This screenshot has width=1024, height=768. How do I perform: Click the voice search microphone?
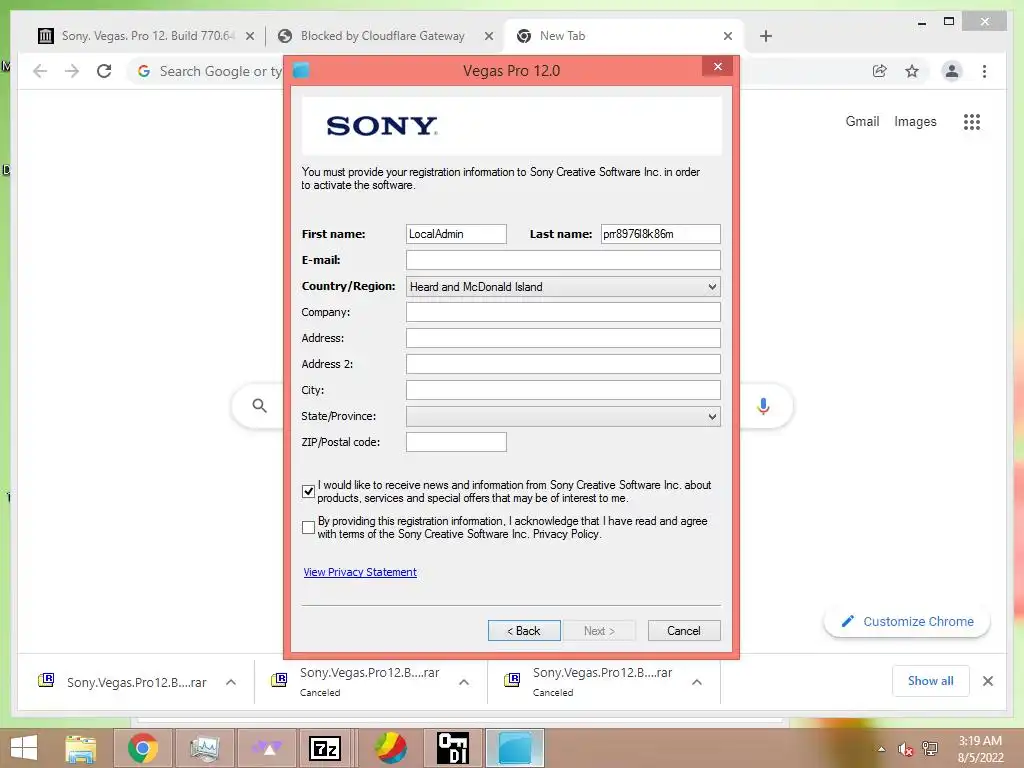click(763, 406)
